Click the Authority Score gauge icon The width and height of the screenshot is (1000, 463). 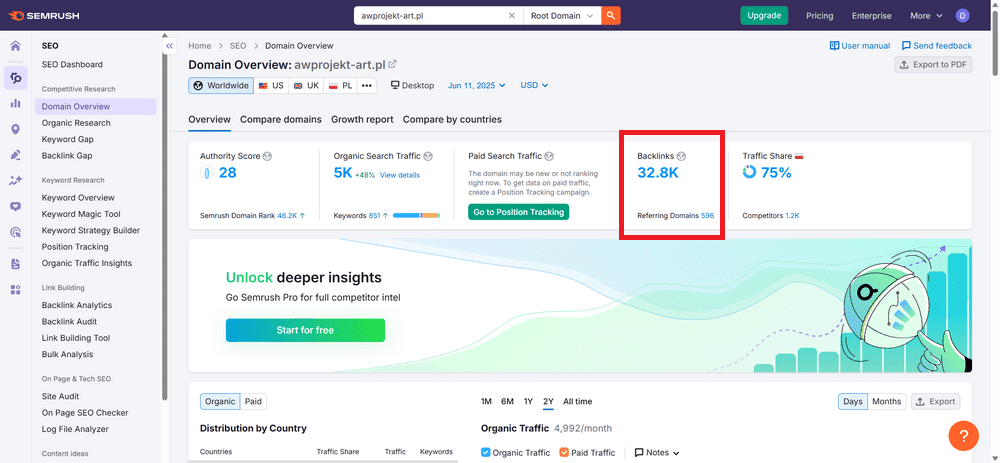(207, 172)
